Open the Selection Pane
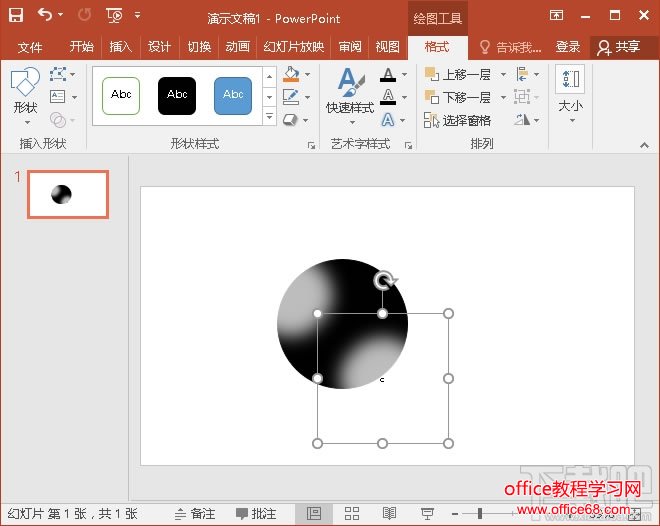Viewport: 660px width, 526px height. click(458, 120)
